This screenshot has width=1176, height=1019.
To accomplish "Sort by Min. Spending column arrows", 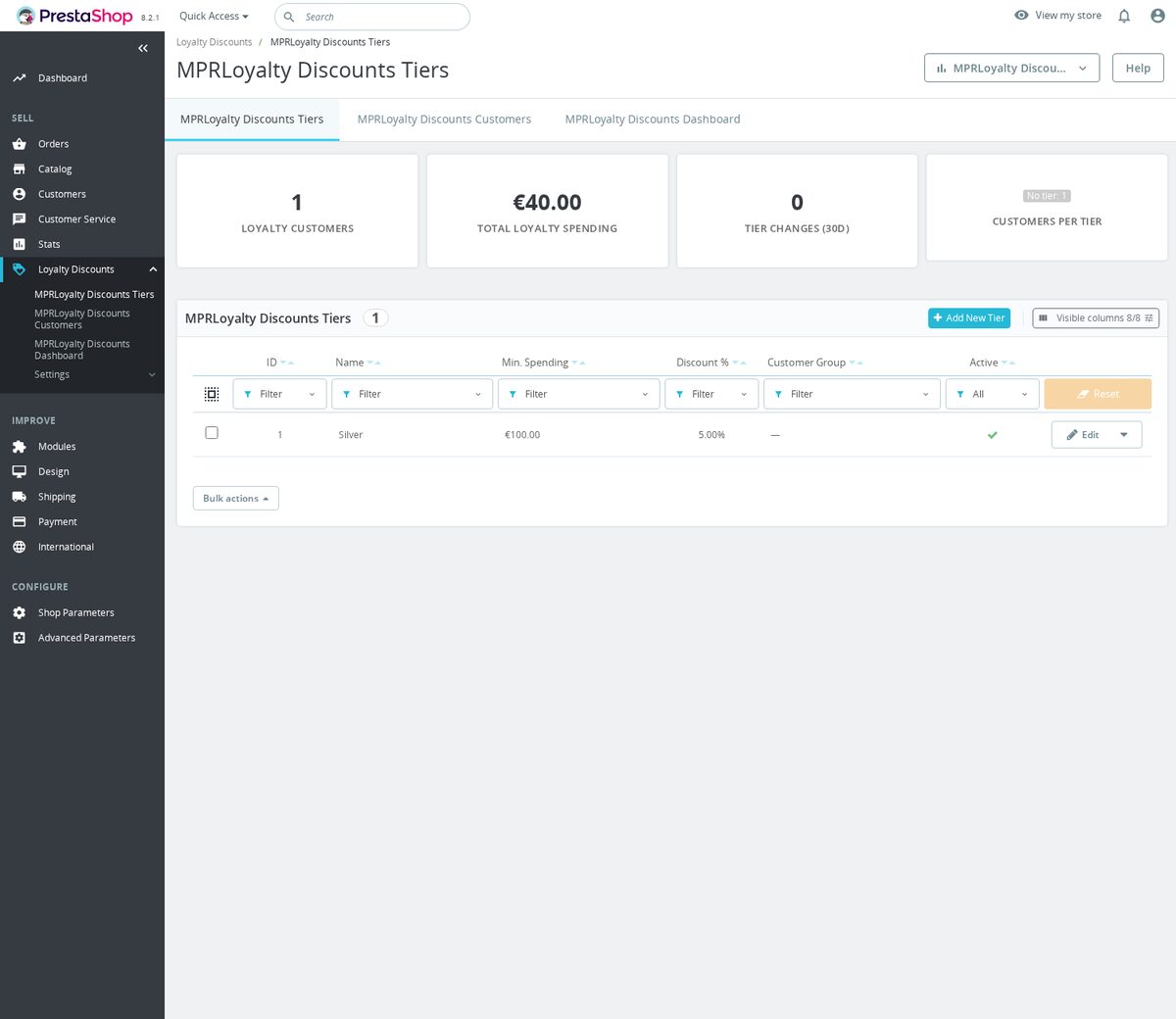I will click(578, 363).
